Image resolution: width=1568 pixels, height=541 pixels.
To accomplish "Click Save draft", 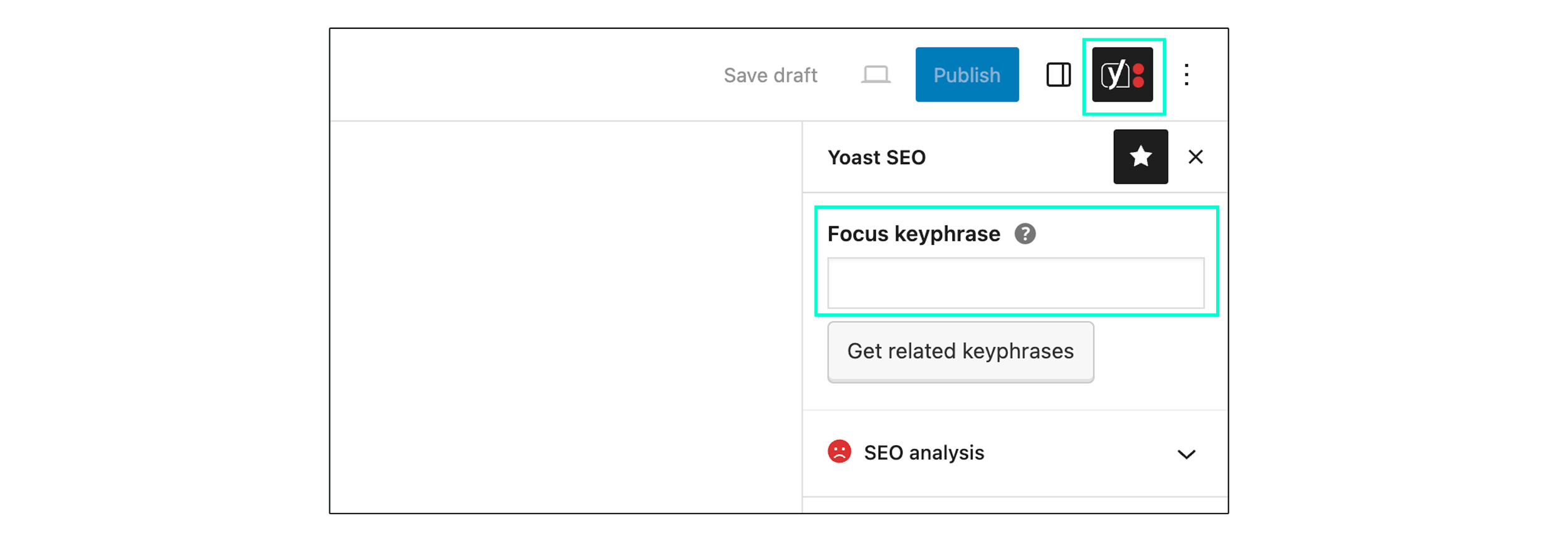I will point(770,75).
